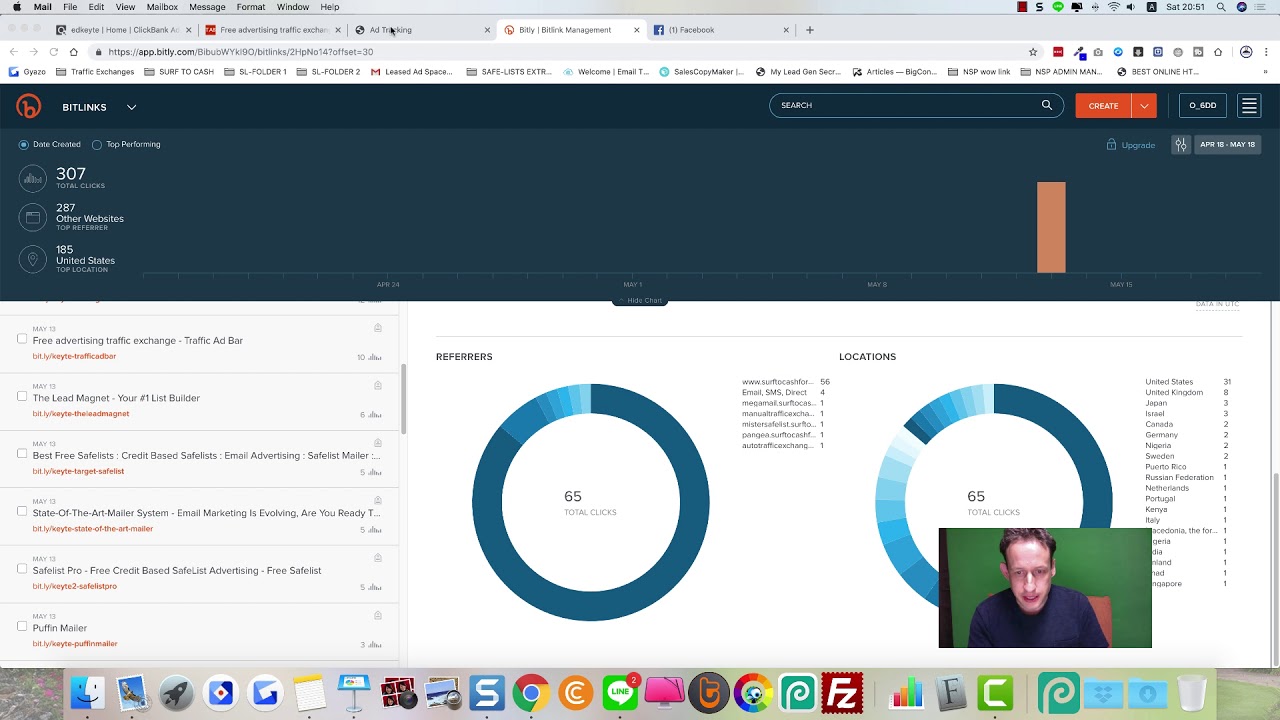Screen dimensions: 1280x720
Task: Click the lock icon on Lead Magnet row
Action: (x=378, y=385)
